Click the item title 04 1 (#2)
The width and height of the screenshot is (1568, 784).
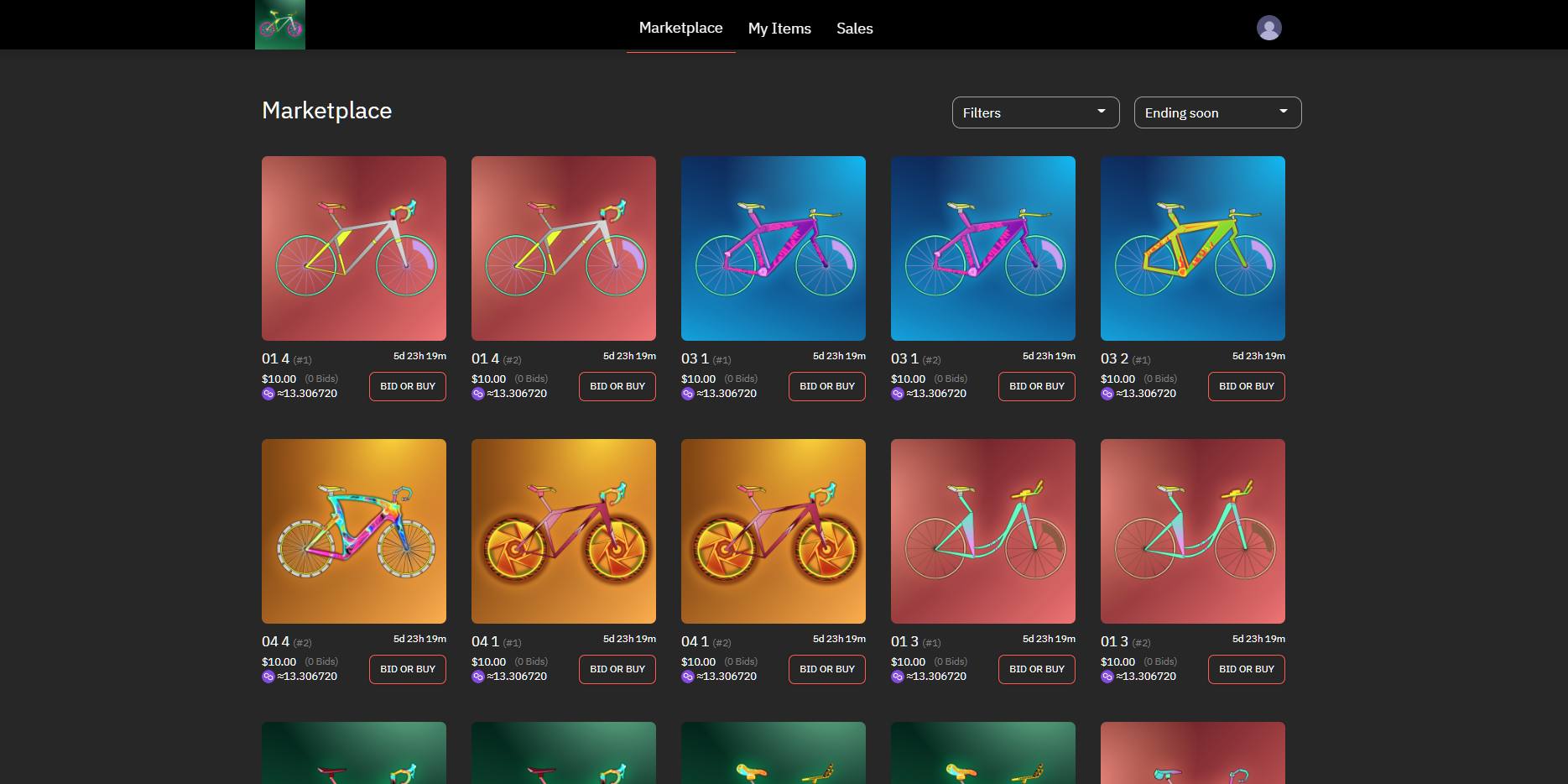706,642
